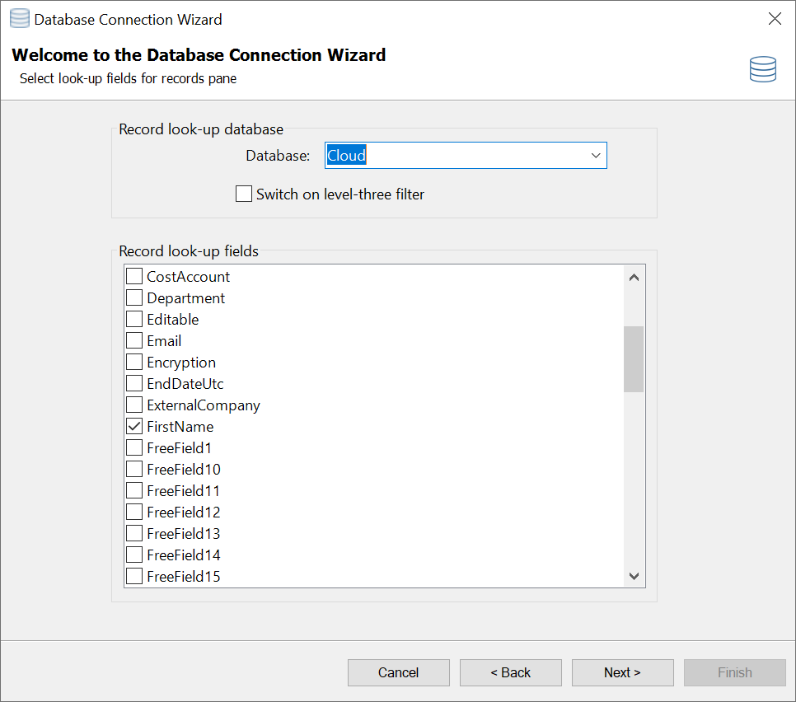Image resolution: width=796 pixels, height=702 pixels.
Task: Click the Cloud database combo box field
Action: click(x=455, y=156)
